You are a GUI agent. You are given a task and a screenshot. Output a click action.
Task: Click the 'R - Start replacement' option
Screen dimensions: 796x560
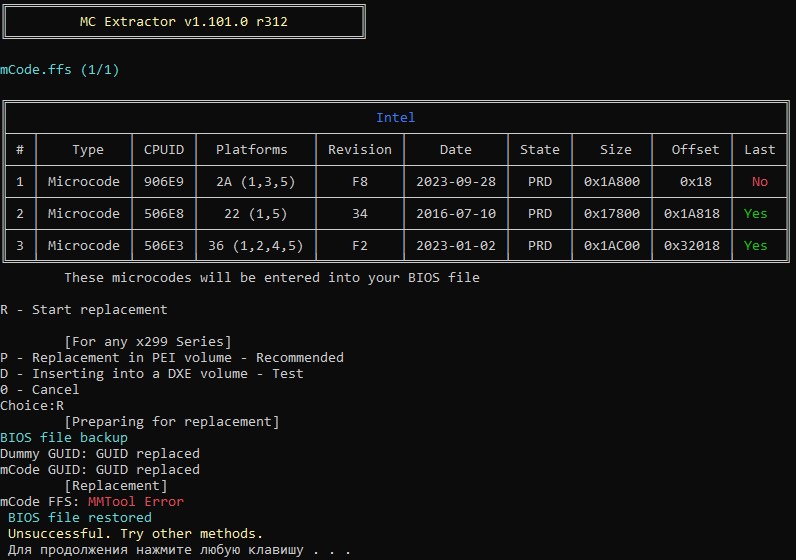(x=84, y=310)
